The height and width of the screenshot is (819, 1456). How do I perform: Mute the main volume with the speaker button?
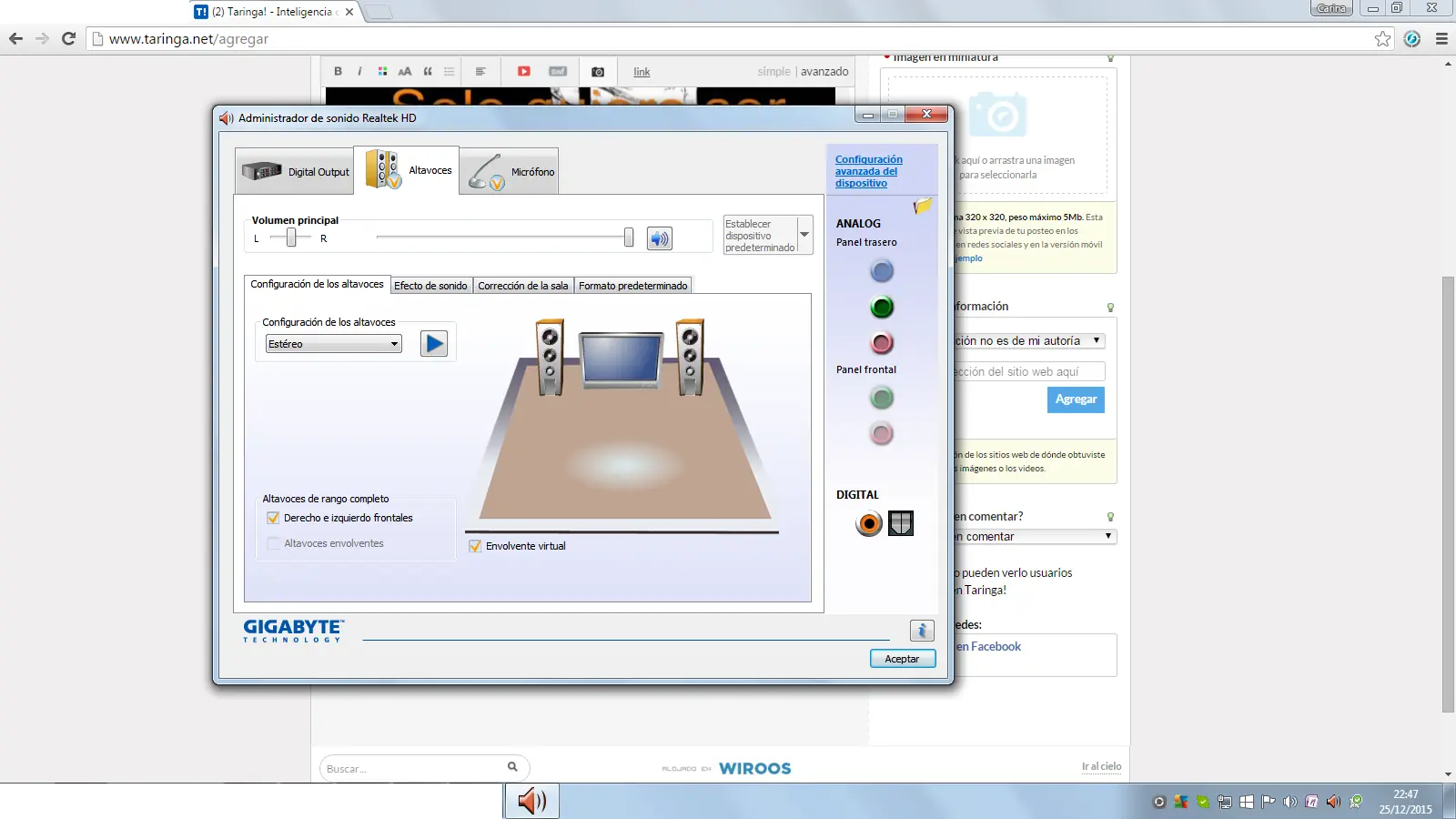(660, 238)
